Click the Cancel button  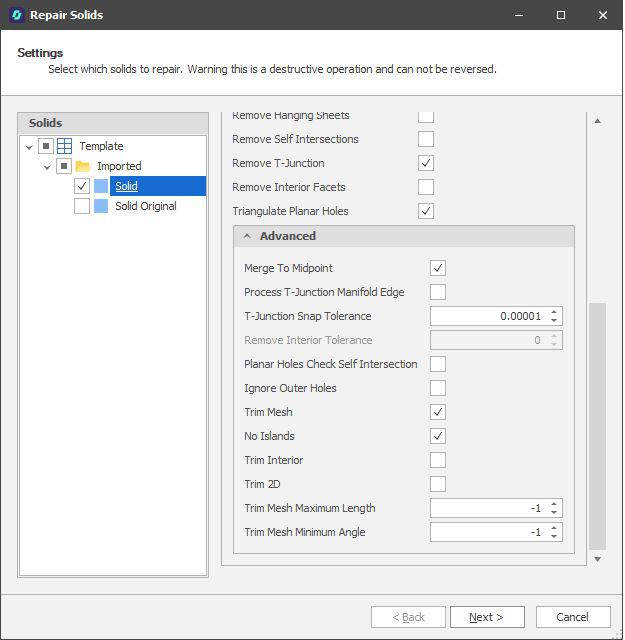573,617
